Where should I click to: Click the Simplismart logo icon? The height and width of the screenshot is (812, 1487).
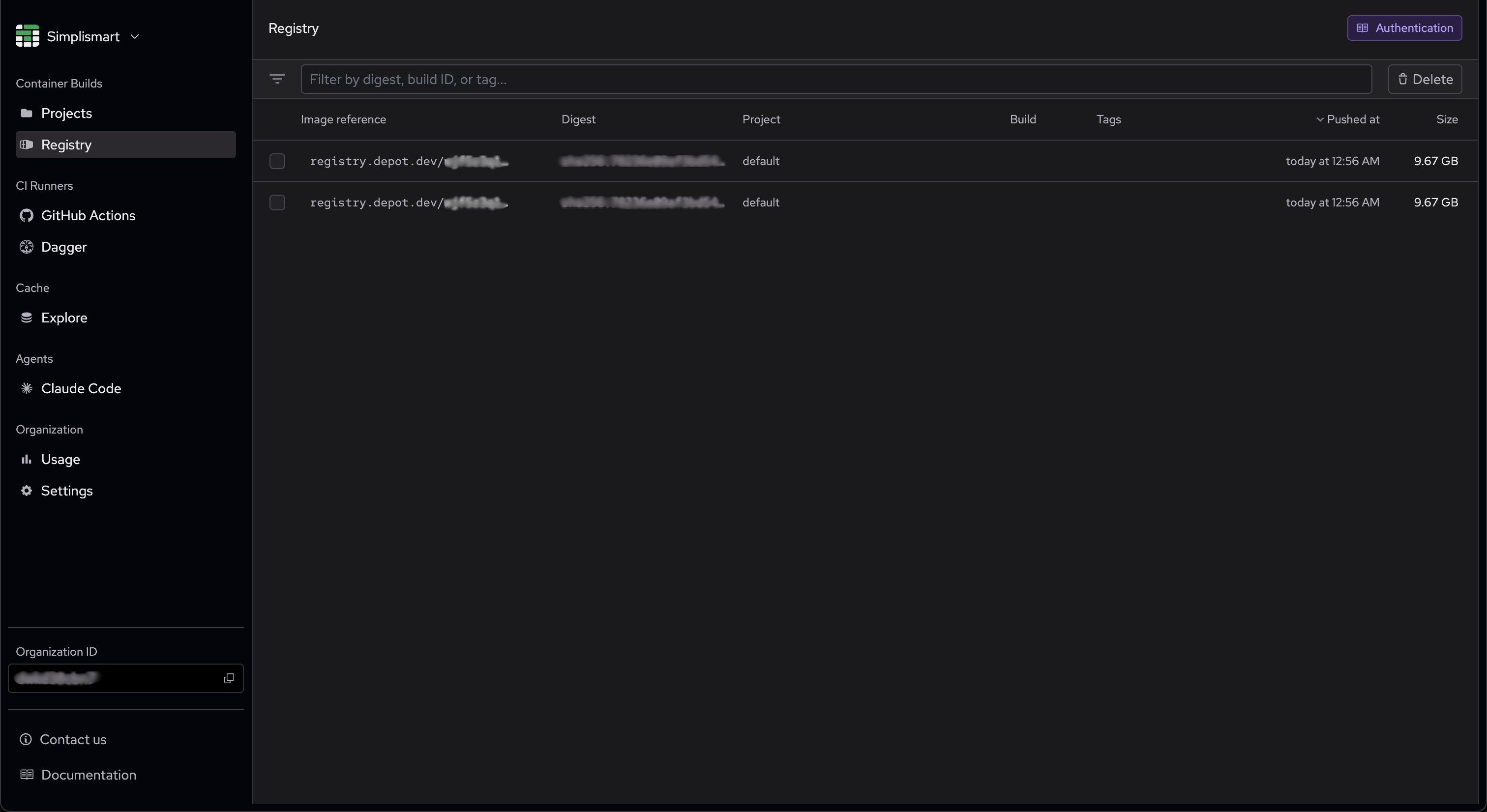click(27, 35)
